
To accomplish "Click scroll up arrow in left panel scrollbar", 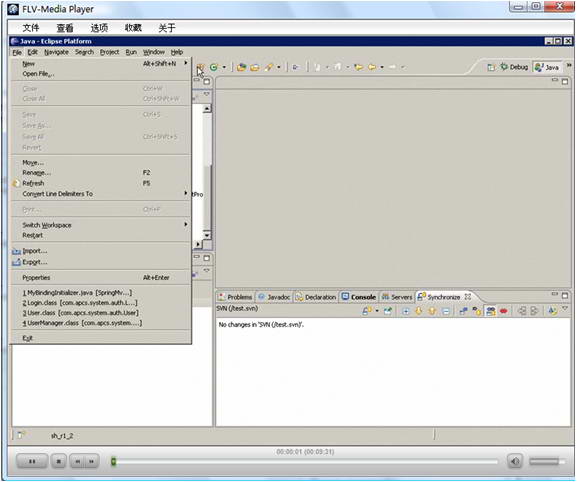I will (207, 108).
